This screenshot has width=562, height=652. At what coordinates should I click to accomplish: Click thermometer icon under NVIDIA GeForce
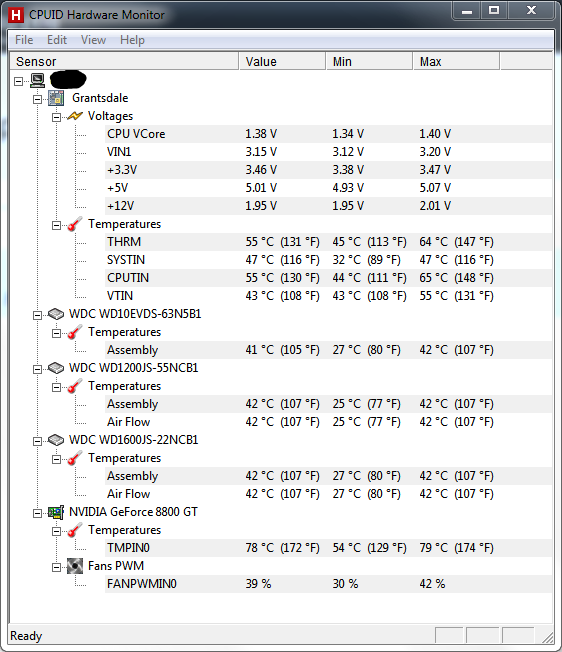click(75, 530)
